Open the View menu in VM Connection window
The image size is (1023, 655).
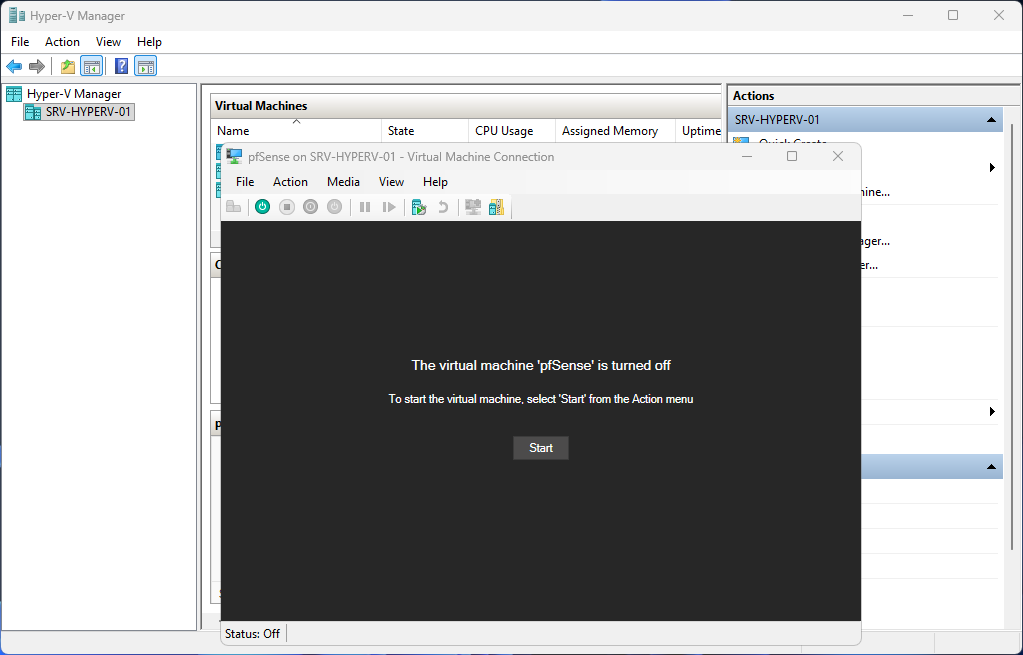[x=391, y=182]
